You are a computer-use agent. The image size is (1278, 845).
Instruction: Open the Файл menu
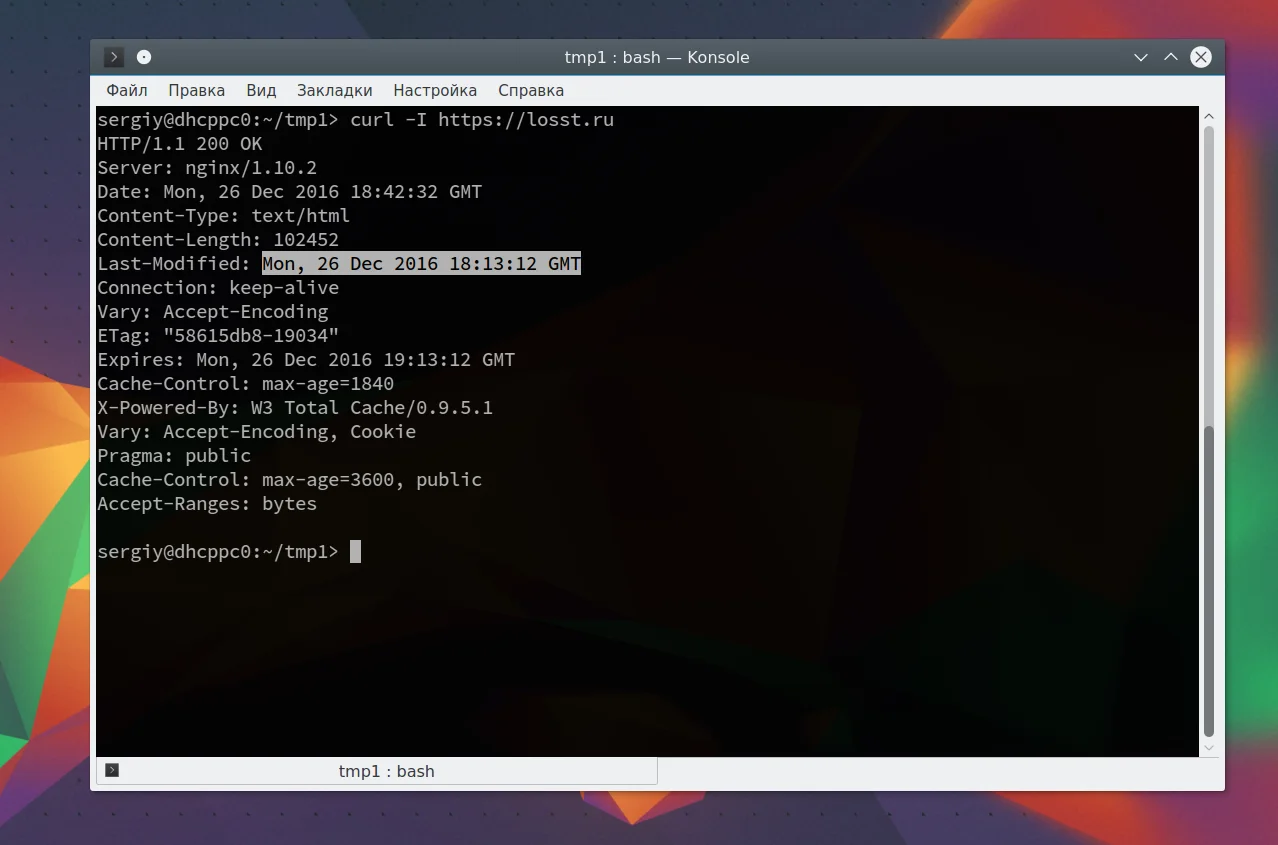(x=127, y=90)
